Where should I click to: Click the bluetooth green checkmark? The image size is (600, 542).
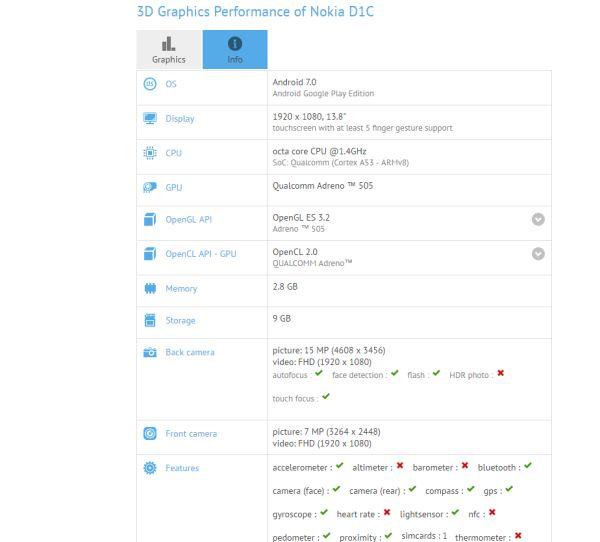[x=528, y=465]
